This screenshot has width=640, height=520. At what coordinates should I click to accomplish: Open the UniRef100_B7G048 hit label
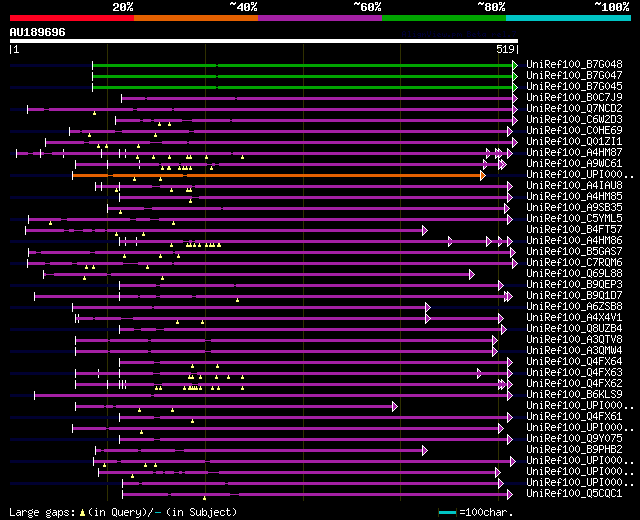(x=574, y=64)
